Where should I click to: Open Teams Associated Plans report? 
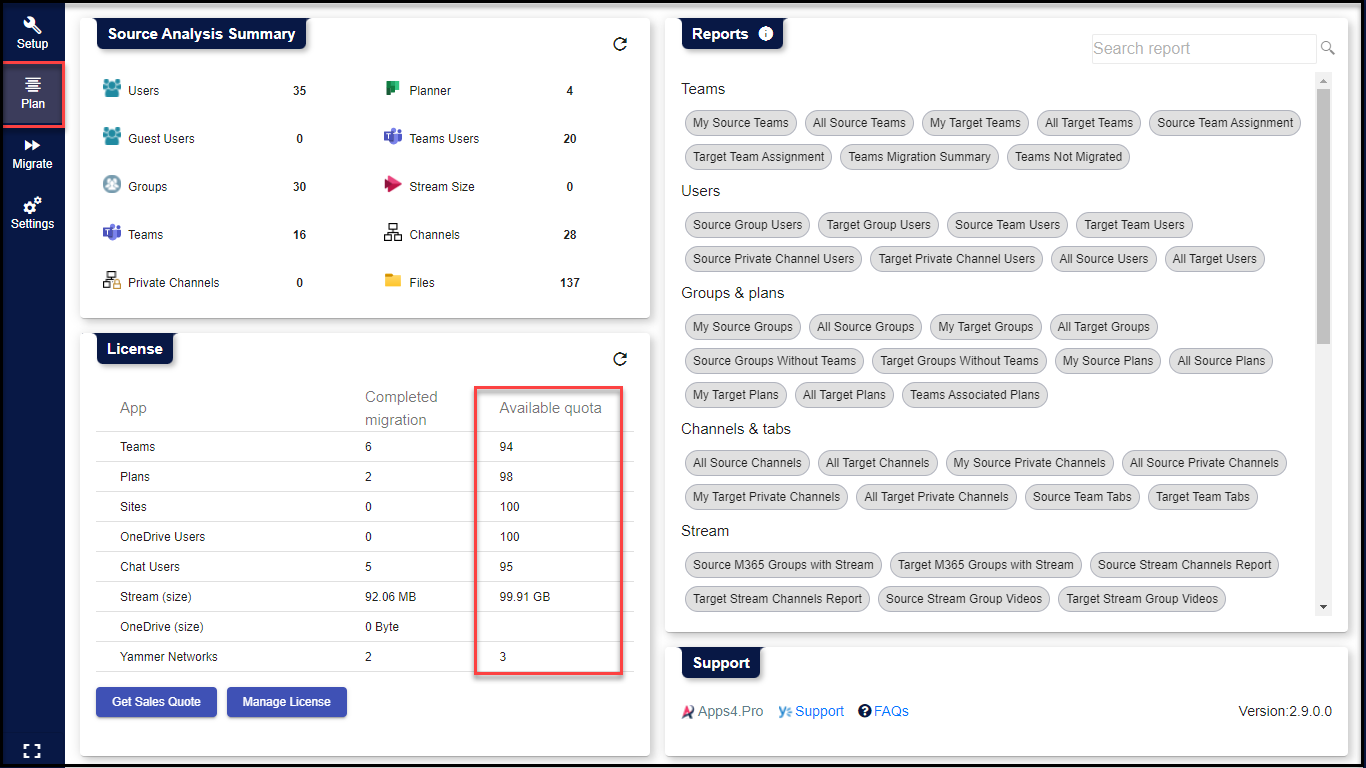975,395
